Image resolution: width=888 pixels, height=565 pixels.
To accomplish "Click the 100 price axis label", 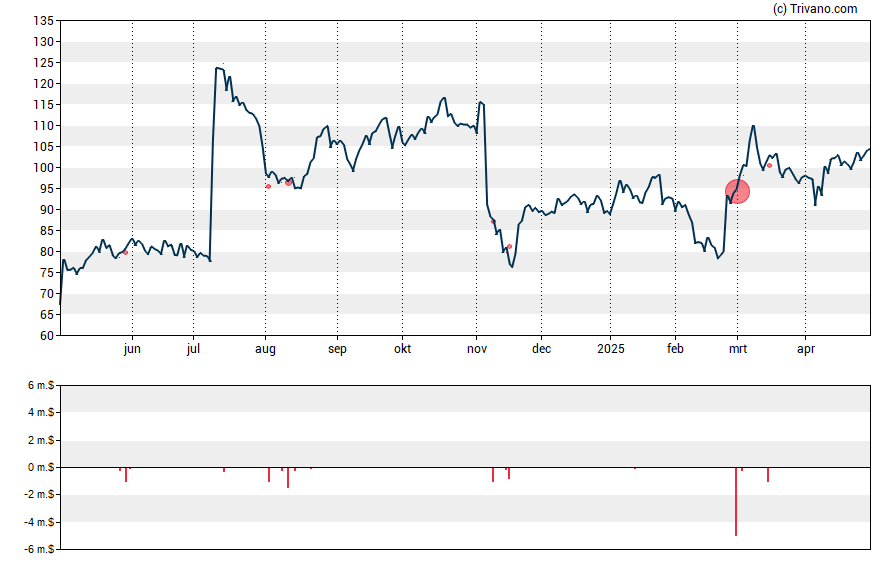I will 44,168.
